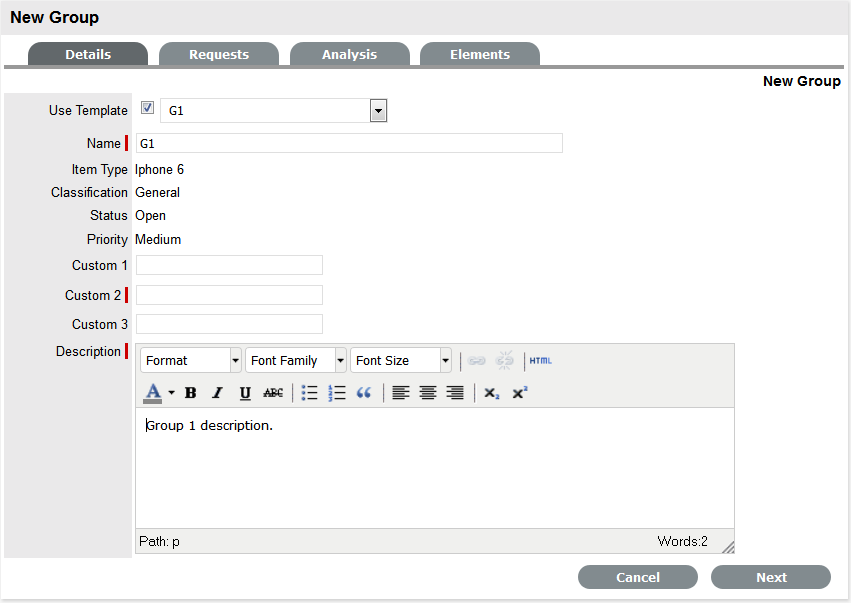Open the Font Size dropdown
The width and height of the screenshot is (851, 603).
click(401, 361)
